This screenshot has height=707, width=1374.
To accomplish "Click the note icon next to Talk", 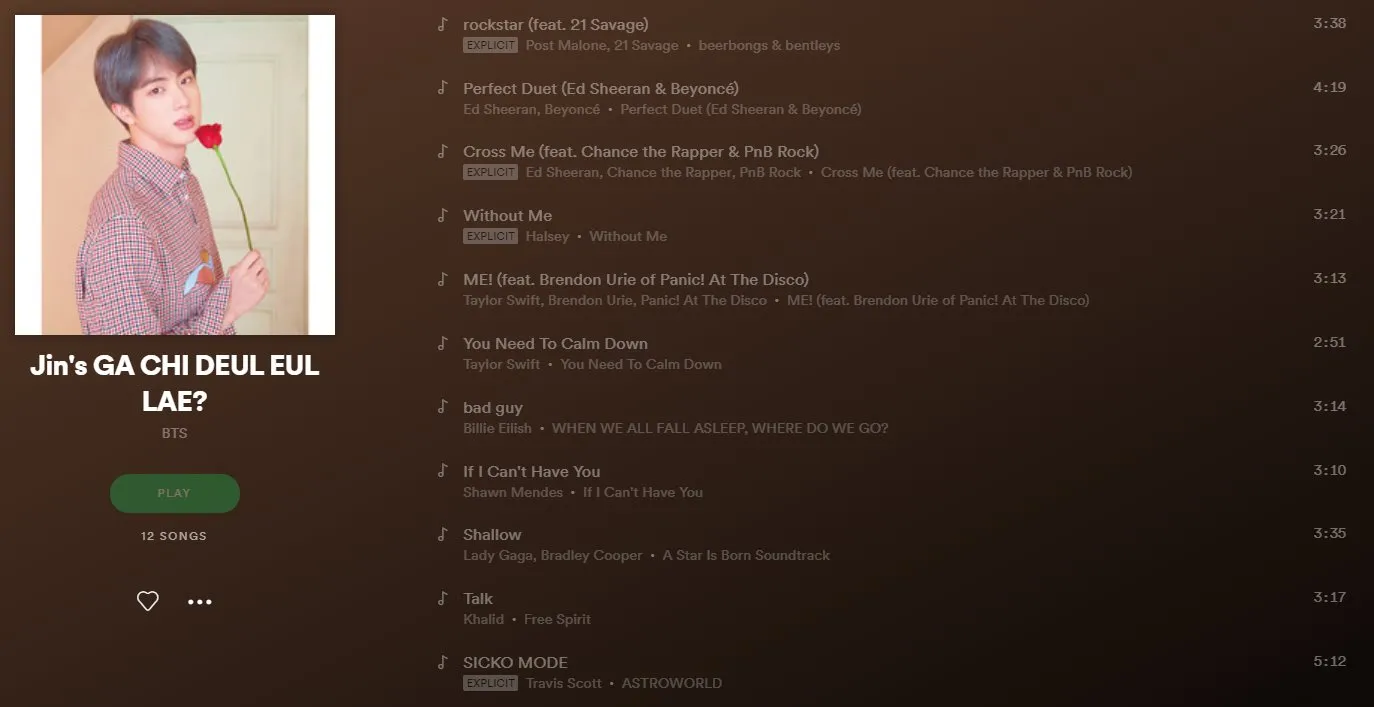I will (x=442, y=598).
